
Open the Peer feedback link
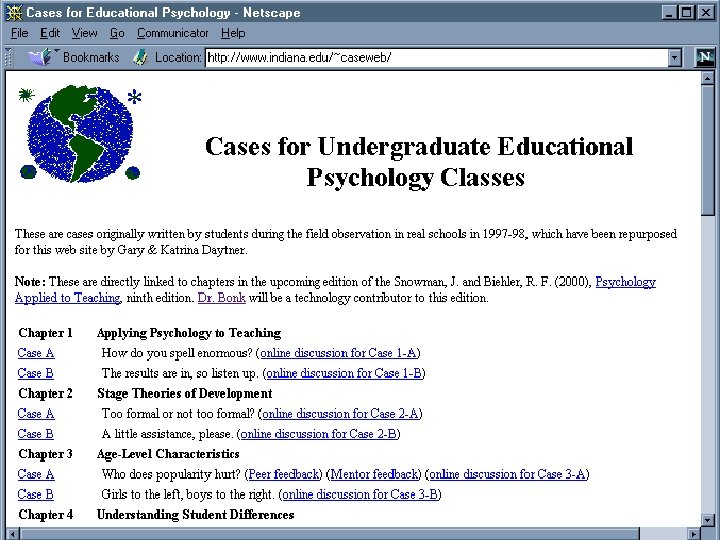(283, 474)
